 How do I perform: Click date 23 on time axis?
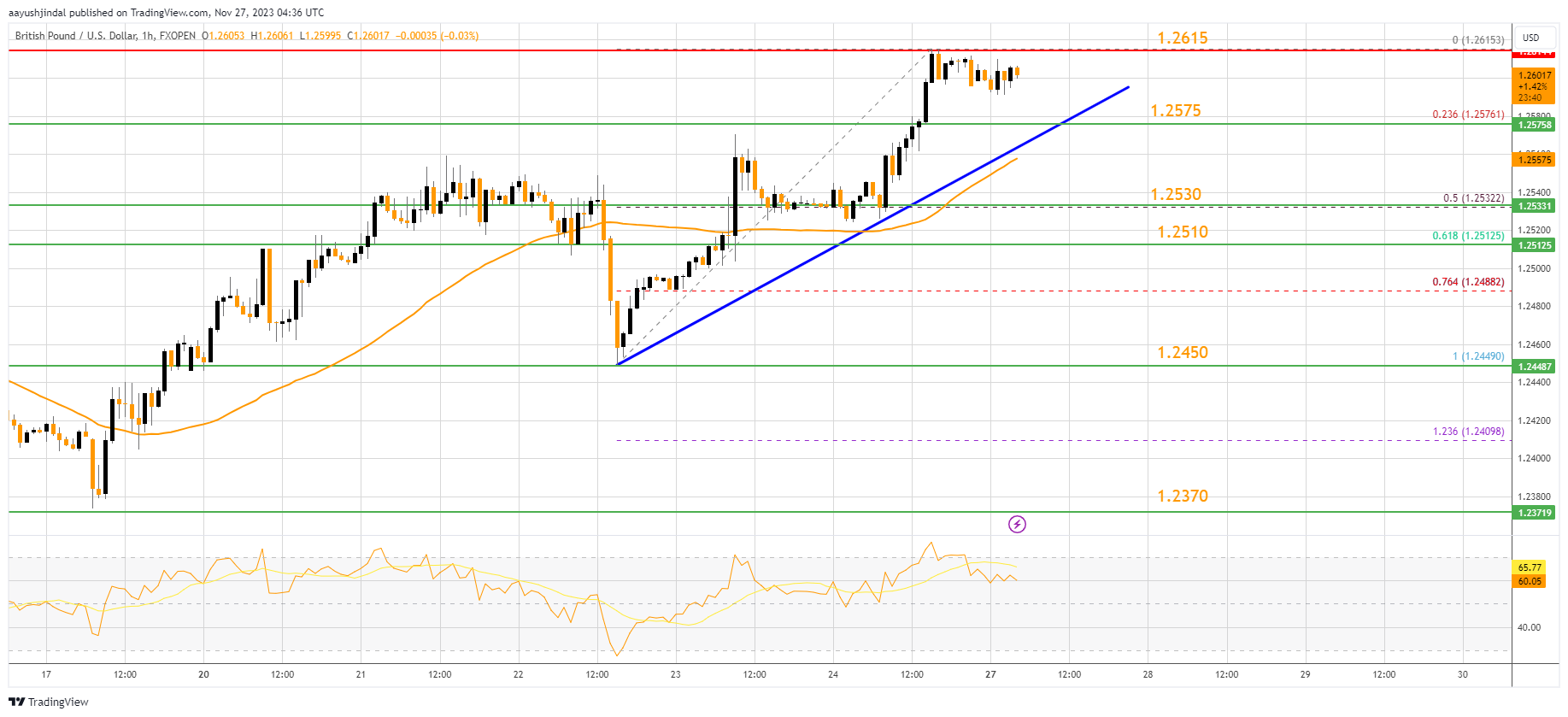point(675,674)
